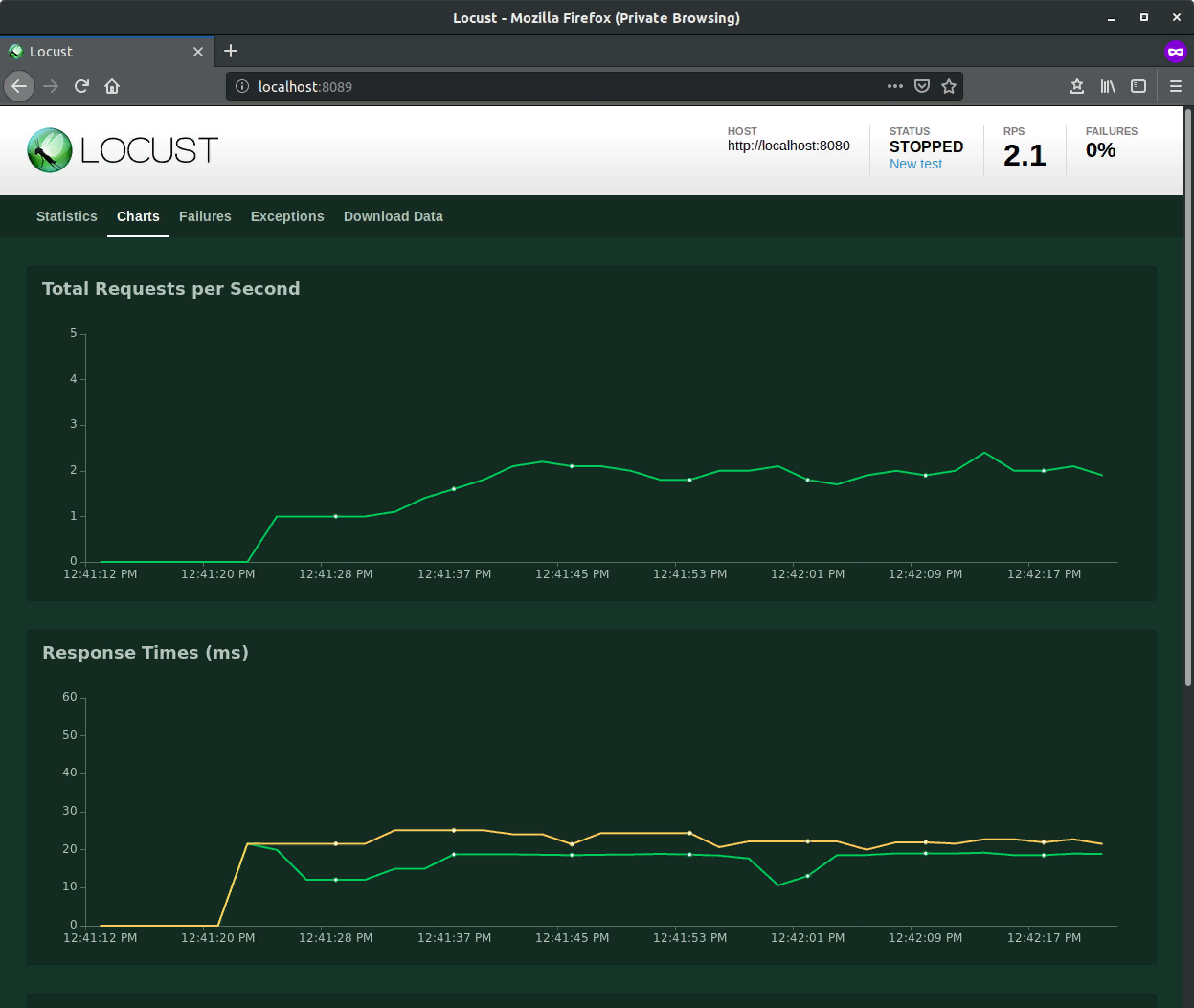The height and width of the screenshot is (1008, 1194).
Task: Open the bookmarks toolbar star-tray icon
Action: click(x=1077, y=86)
